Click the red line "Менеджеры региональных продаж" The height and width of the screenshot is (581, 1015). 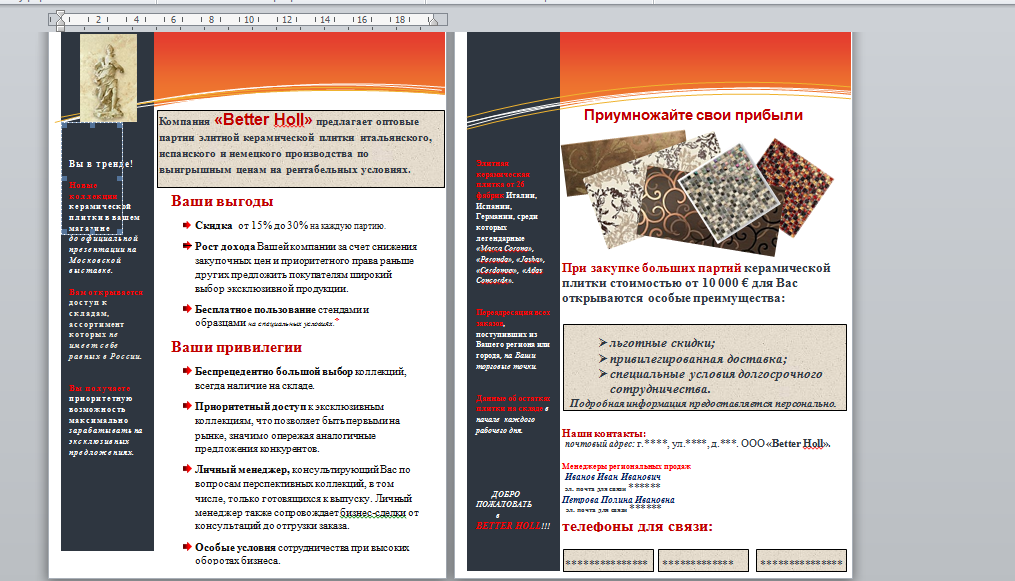(626, 466)
